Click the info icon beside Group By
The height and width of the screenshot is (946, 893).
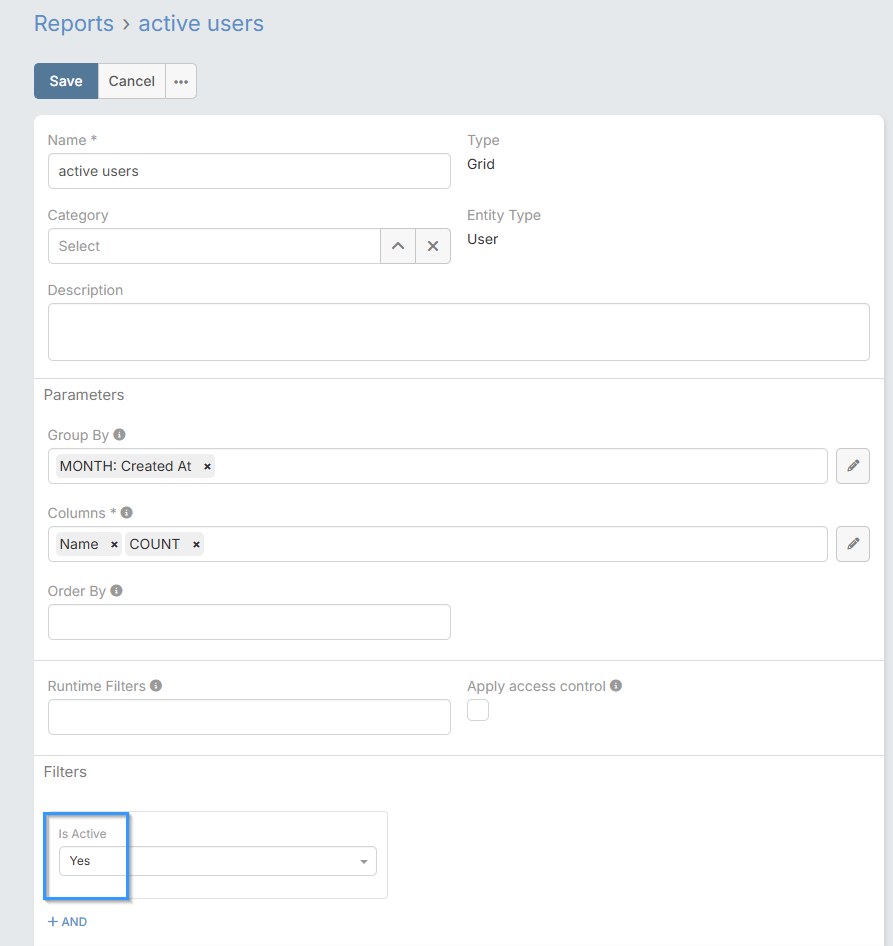click(120, 435)
